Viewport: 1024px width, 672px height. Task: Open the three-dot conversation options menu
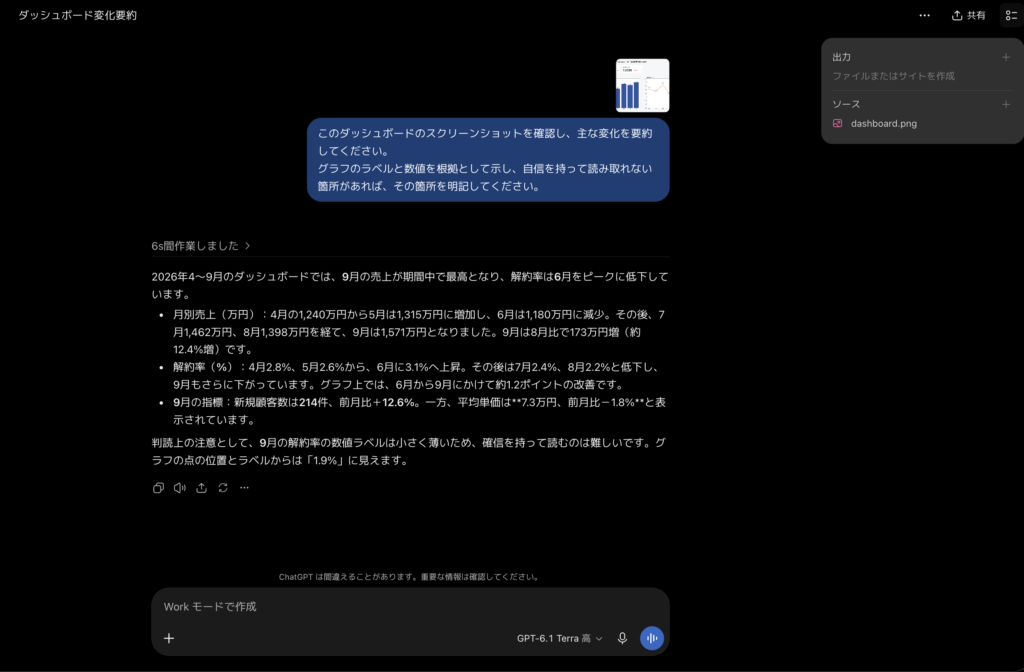[x=924, y=15]
